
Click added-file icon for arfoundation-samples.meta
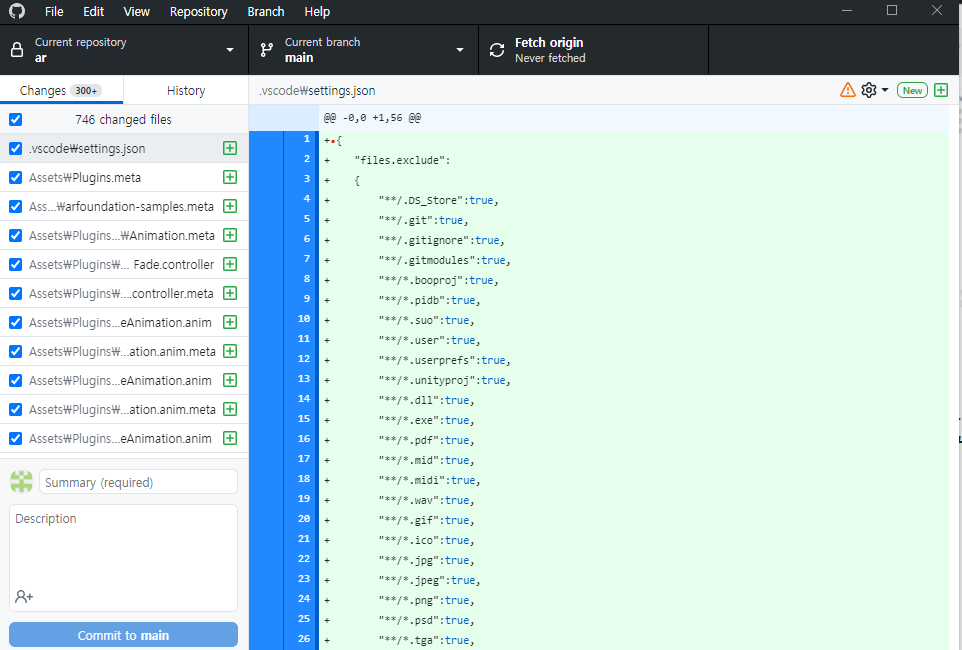(x=230, y=206)
